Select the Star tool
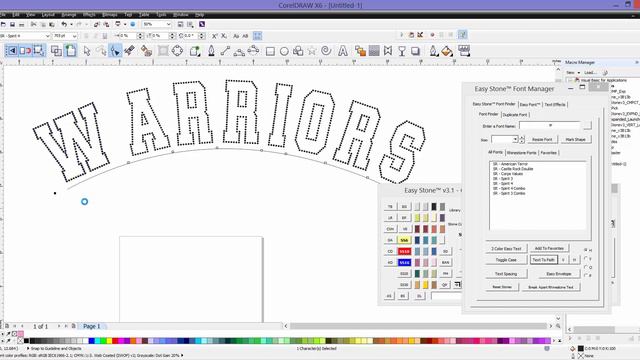 click(312, 51)
